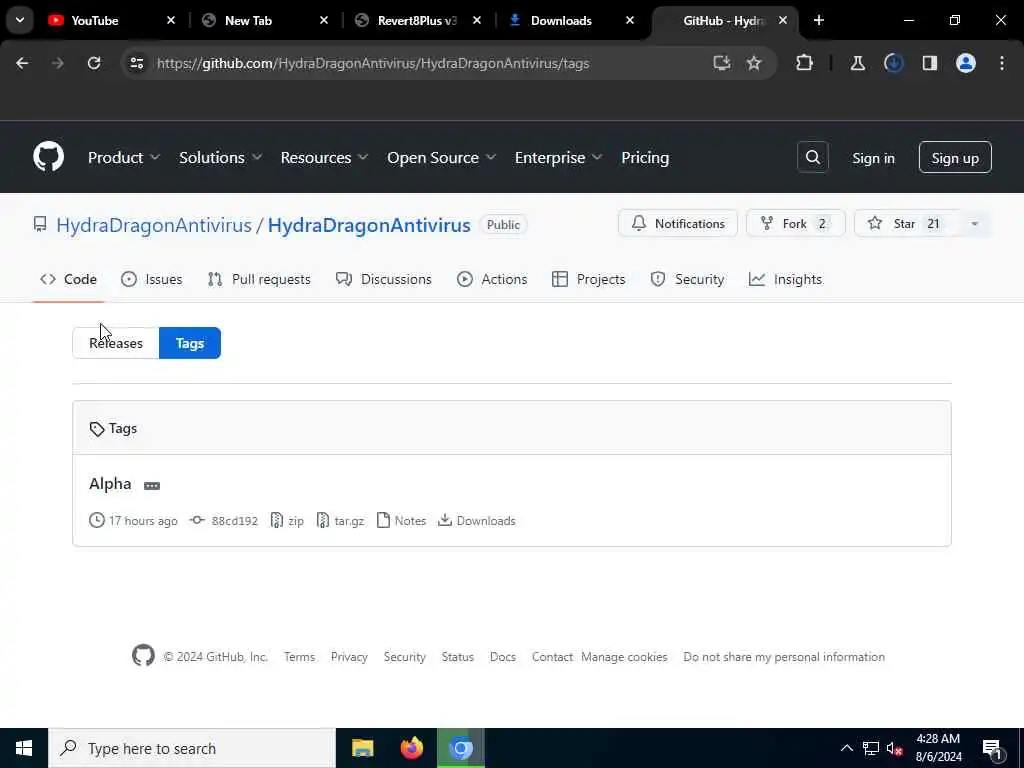
Task: Open the Insights tab
Action: (x=786, y=280)
